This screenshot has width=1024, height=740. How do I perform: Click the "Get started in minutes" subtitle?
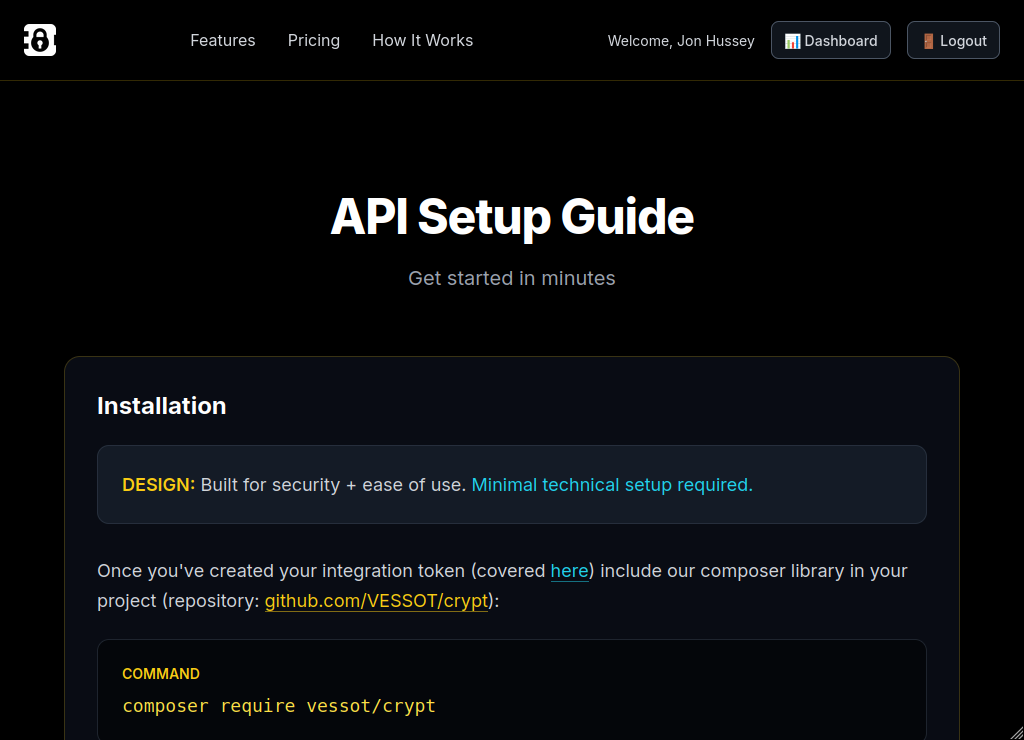512,278
